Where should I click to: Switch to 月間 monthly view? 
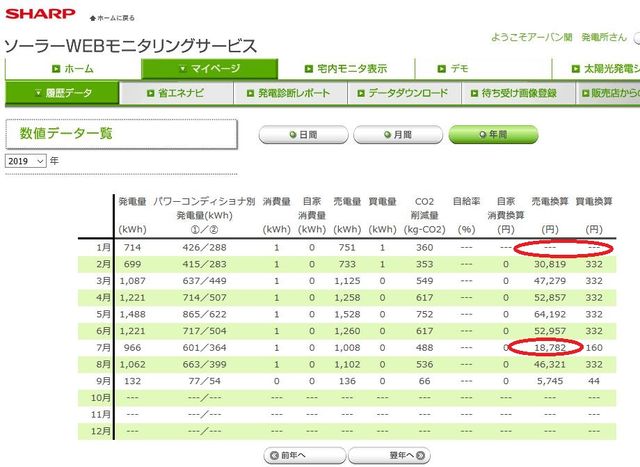tap(398, 135)
